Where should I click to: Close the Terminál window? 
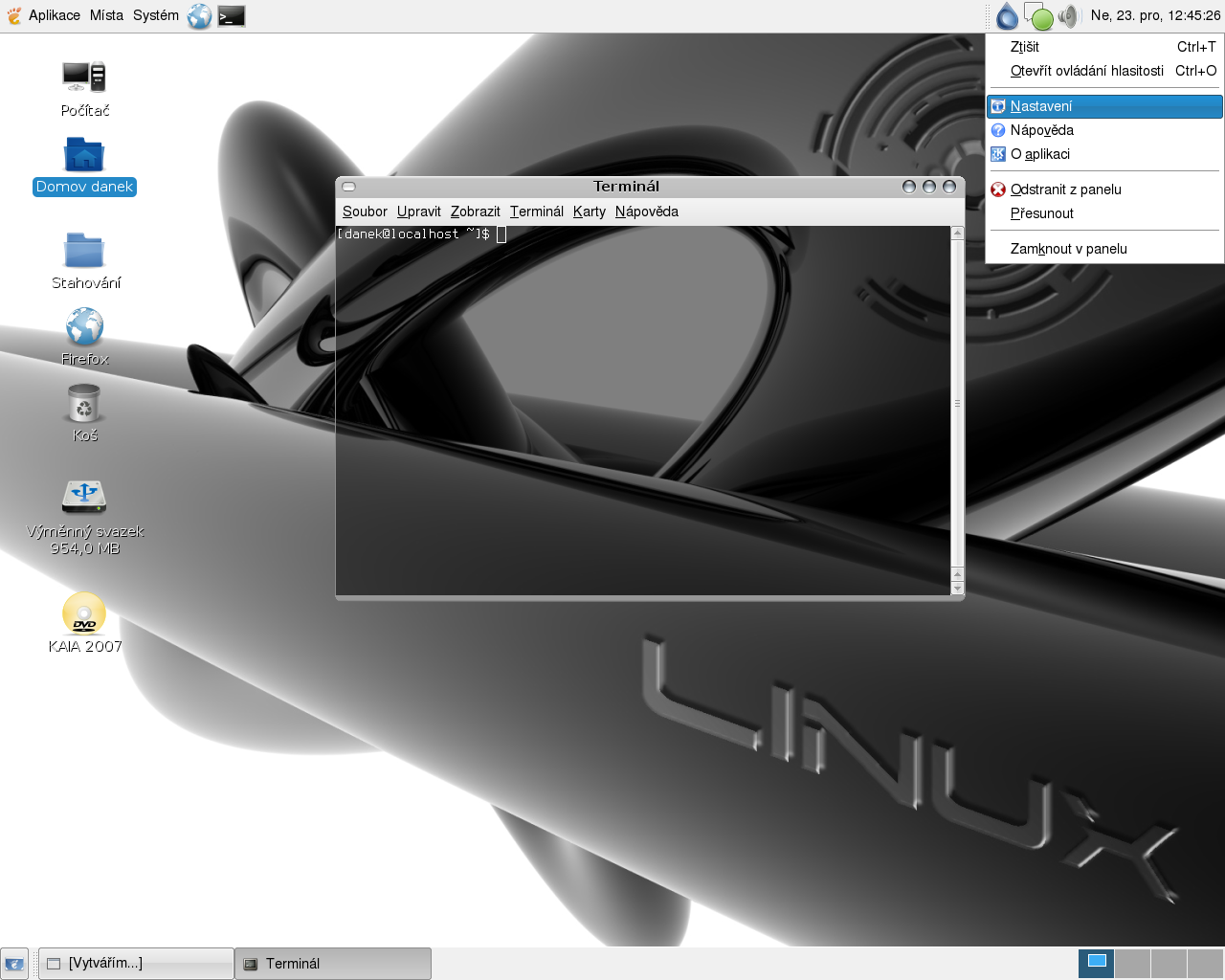click(949, 187)
